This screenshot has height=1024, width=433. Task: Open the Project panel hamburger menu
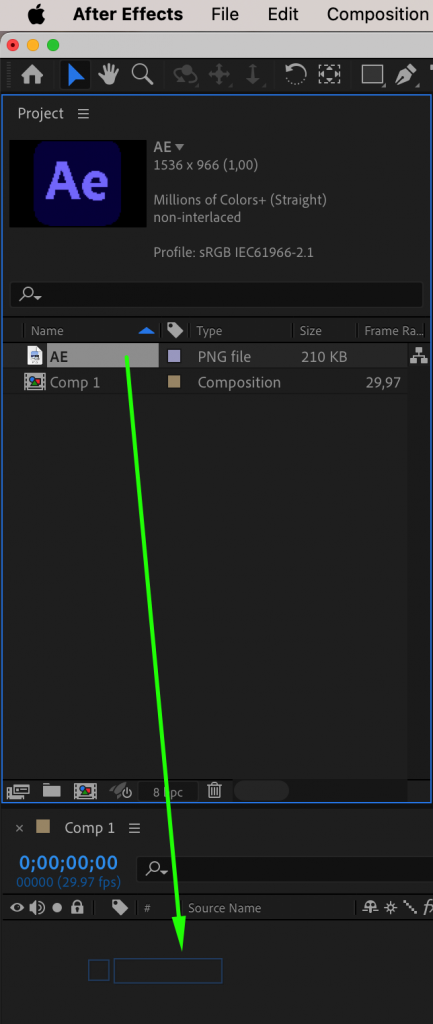pos(83,114)
